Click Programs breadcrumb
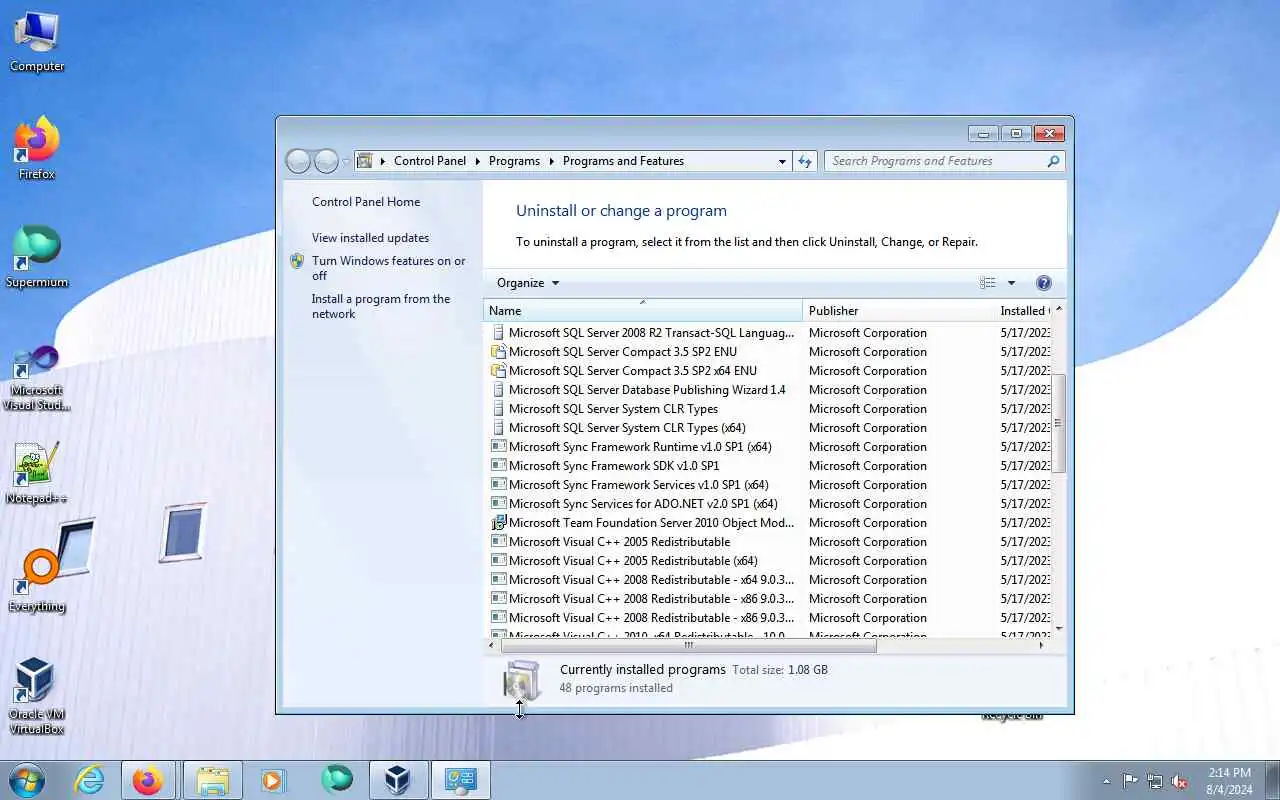 514,161
